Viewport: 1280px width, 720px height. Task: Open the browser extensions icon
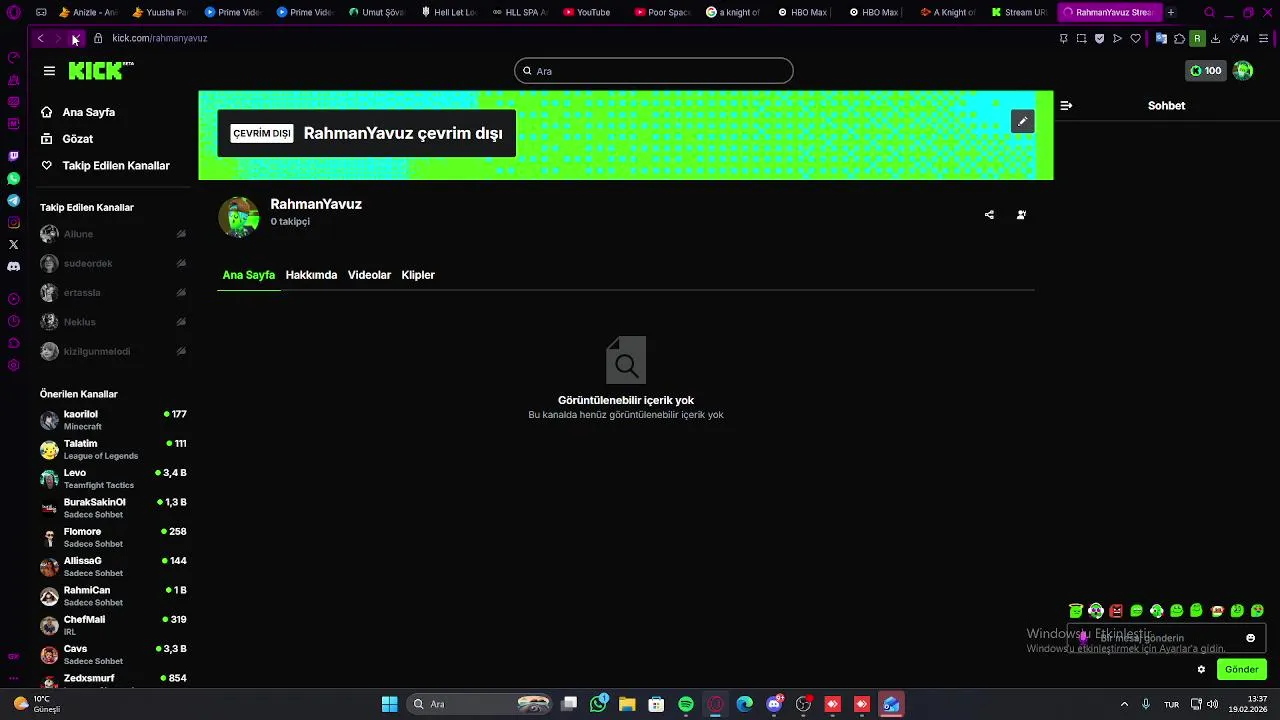coord(1179,38)
